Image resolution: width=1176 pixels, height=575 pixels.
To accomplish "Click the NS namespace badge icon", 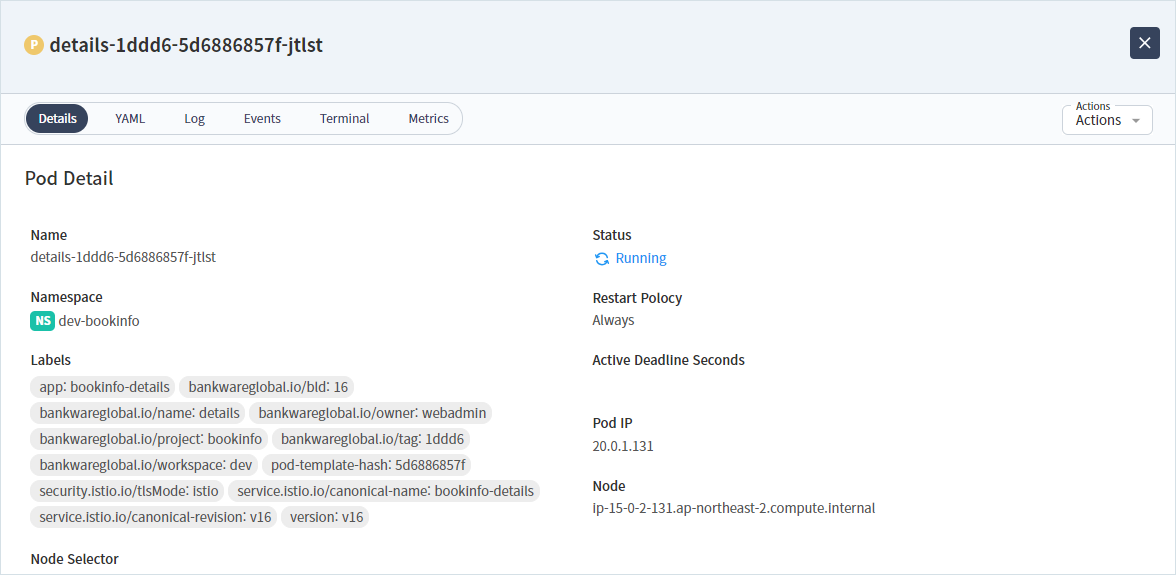I will [x=43, y=321].
